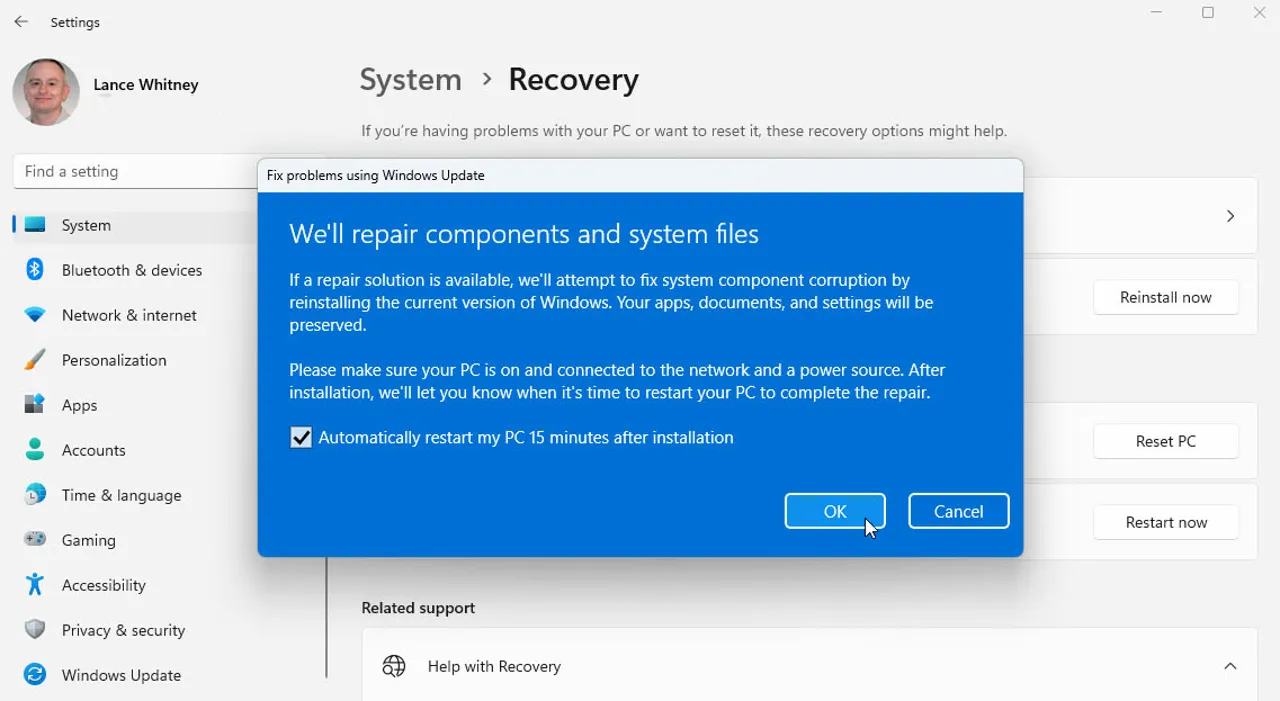1280x701 pixels.
Task: Collapse the Help with Recovery section
Action: 1230,666
